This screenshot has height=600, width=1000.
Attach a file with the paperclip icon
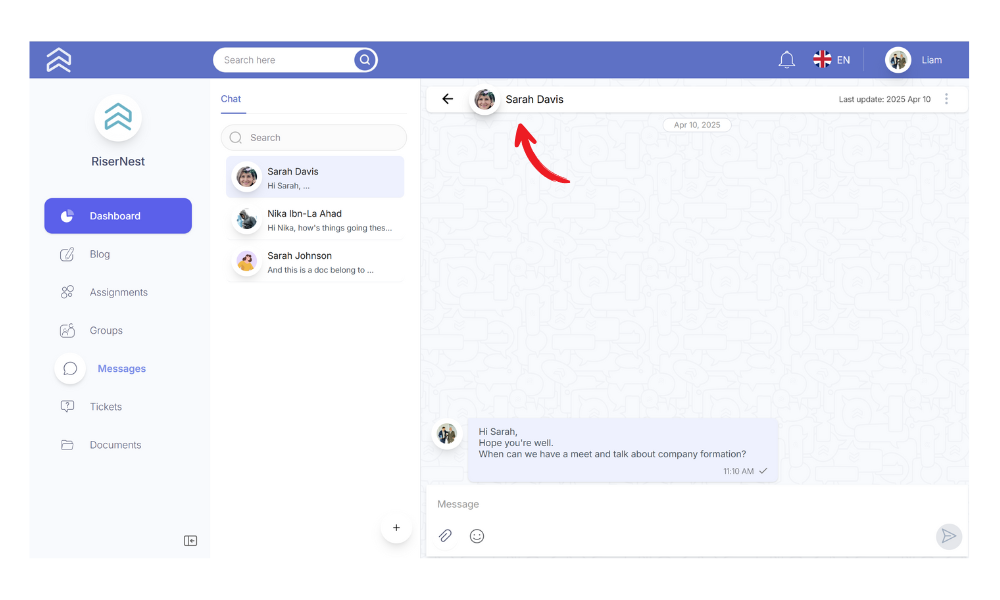pos(445,536)
